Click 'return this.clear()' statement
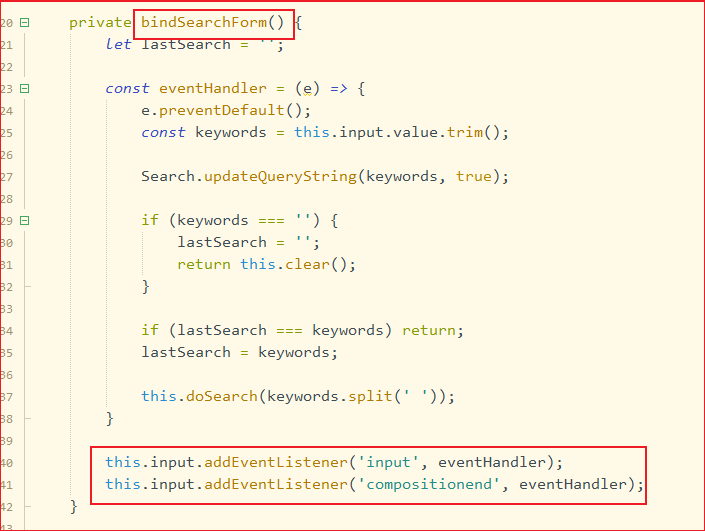Screen dimensions: 705x531 (266, 265)
